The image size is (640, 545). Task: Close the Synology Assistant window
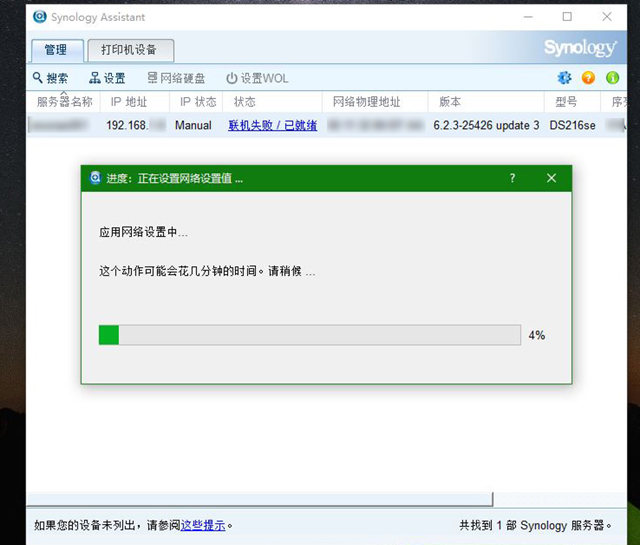[x=607, y=17]
